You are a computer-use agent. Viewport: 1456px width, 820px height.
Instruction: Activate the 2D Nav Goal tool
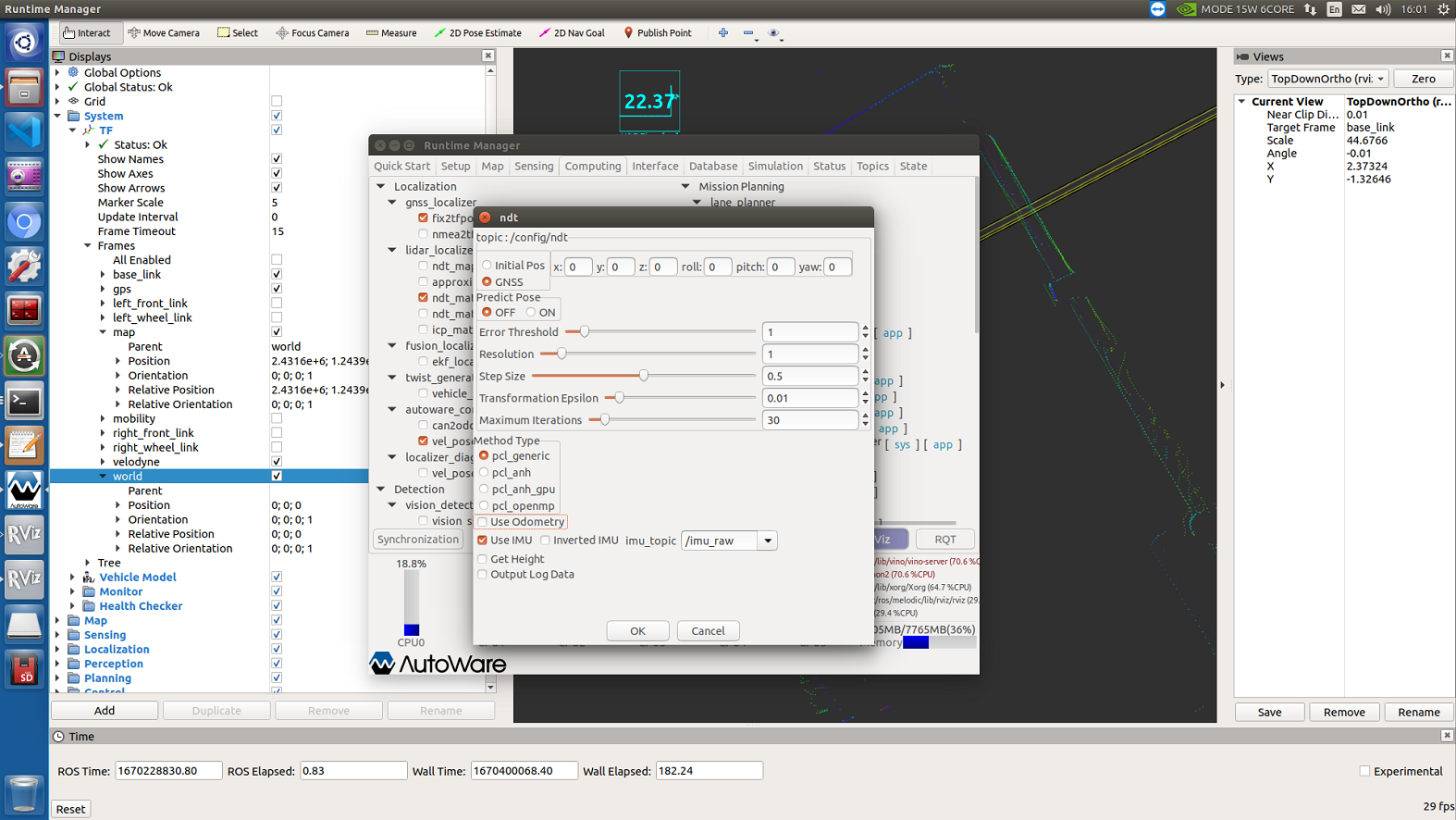pos(572,33)
